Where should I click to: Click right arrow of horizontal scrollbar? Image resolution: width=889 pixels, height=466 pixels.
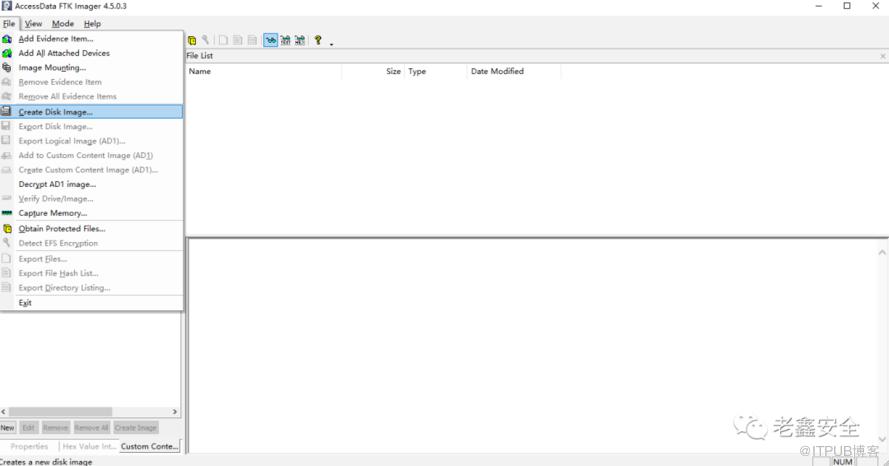tap(175, 412)
